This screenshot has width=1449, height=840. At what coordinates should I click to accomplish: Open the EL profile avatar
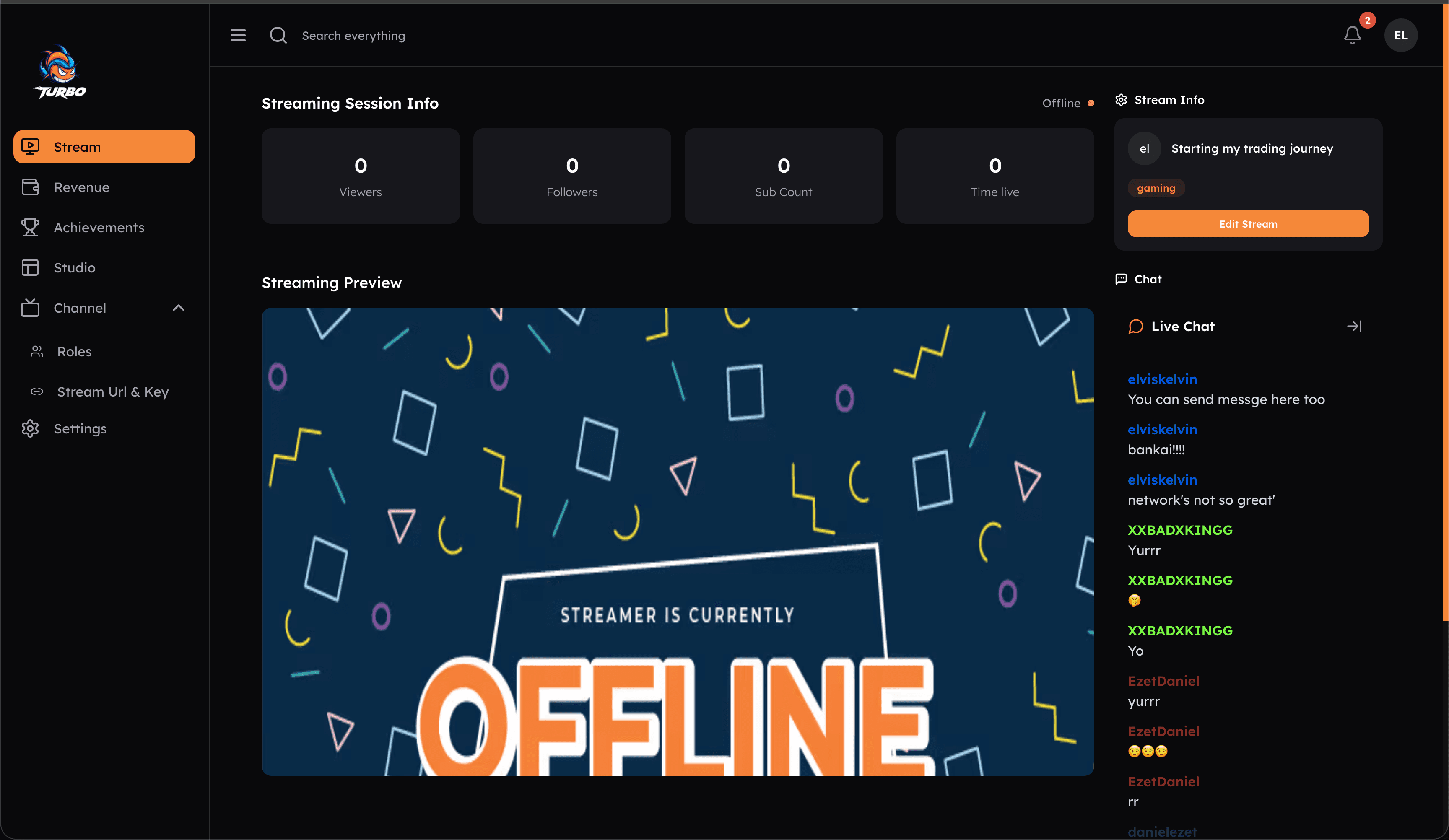point(1401,36)
